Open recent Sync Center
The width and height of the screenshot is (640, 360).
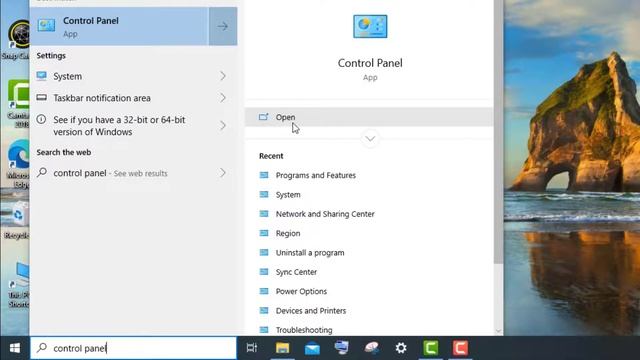tap(296, 272)
